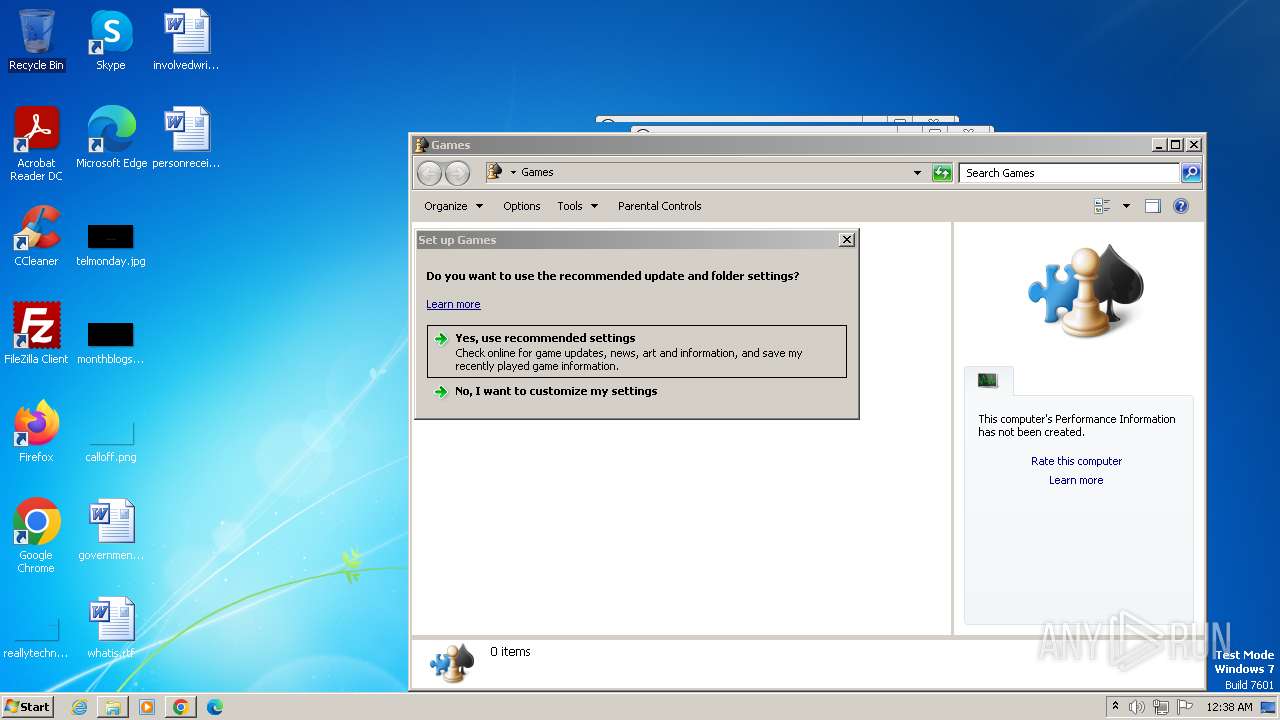Minimize the Games window
Viewport: 1280px width, 720px height.
pyautogui.click(x=1159, y=145)
